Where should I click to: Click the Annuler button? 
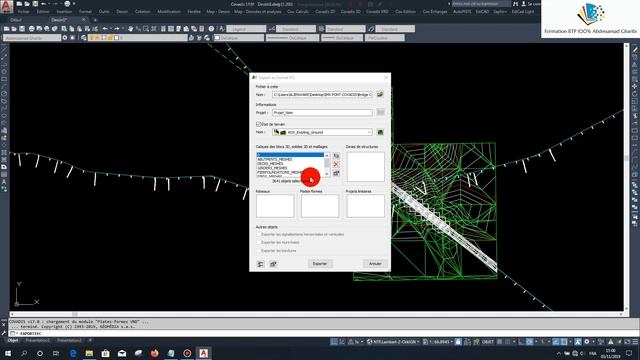[375, 264]
